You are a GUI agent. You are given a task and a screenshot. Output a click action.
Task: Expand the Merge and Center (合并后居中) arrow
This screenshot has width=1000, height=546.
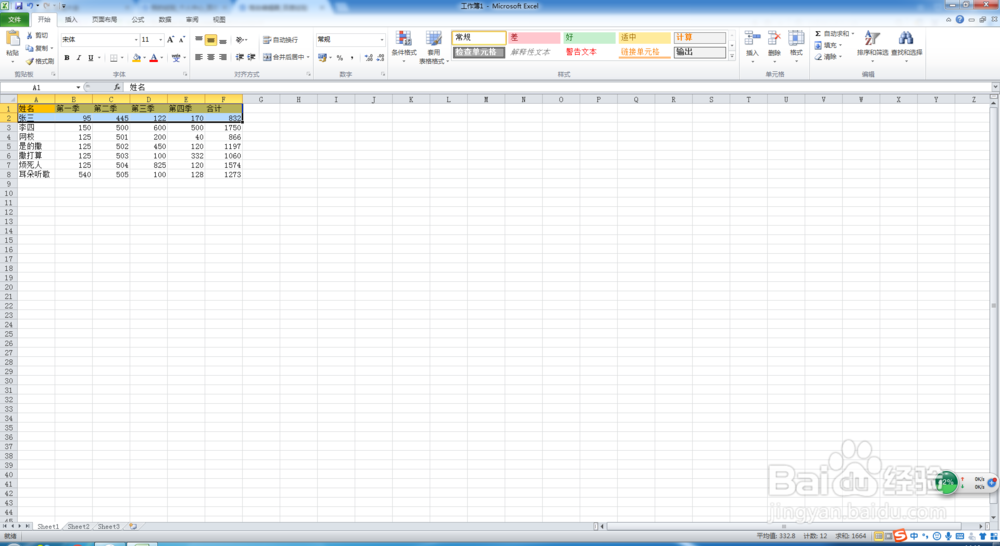(x=308, y=57)
